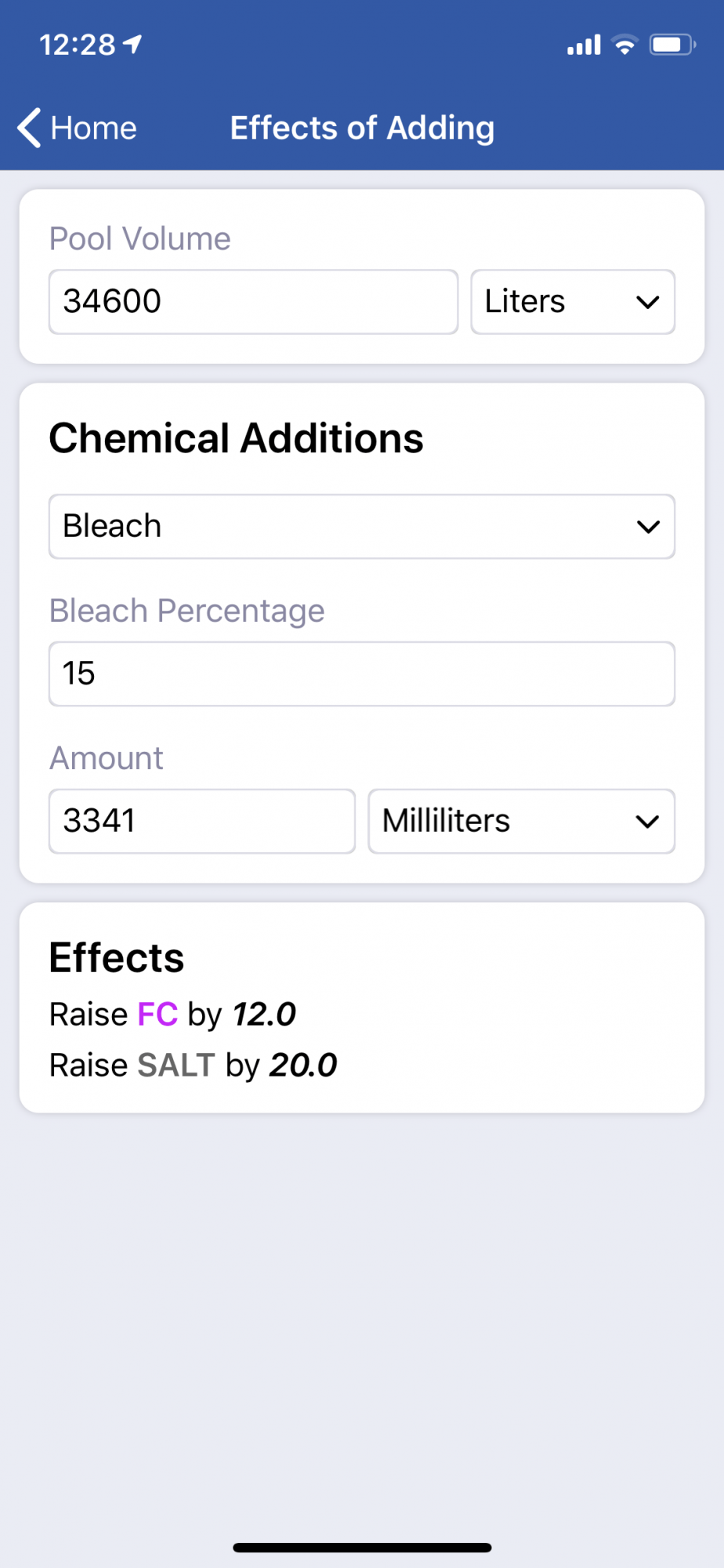Viewport: 724px width, 1568px height.
Task: Tap the 12:28 clock in status bar
Action: tap(78, 45)
